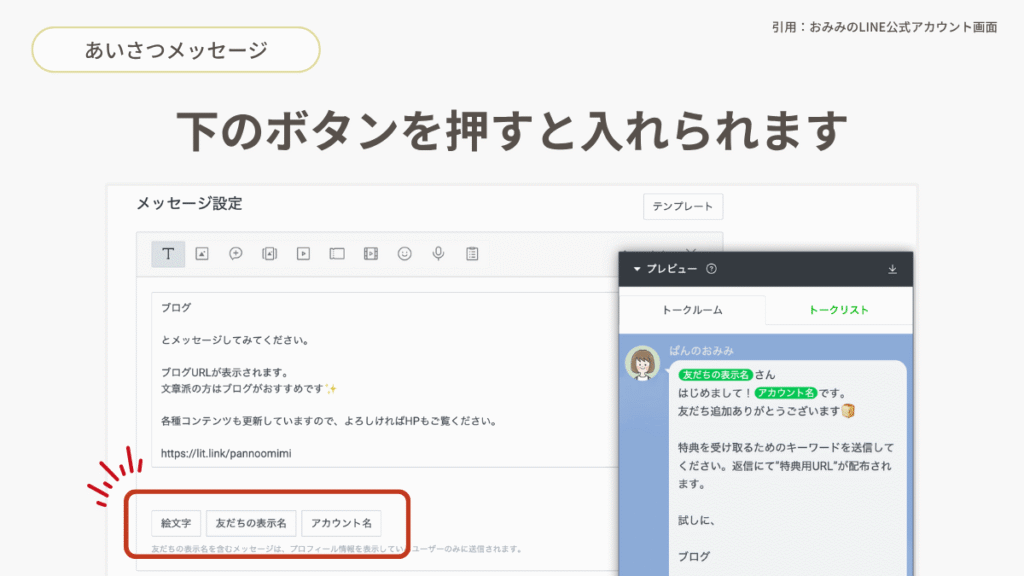Insert 友だちの表示名 placeholder button
Screen dimensions: 1024x576
[251, 523]
